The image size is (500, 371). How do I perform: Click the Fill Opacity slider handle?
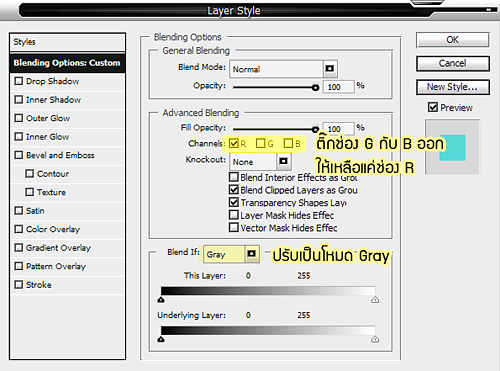point(315,129)
